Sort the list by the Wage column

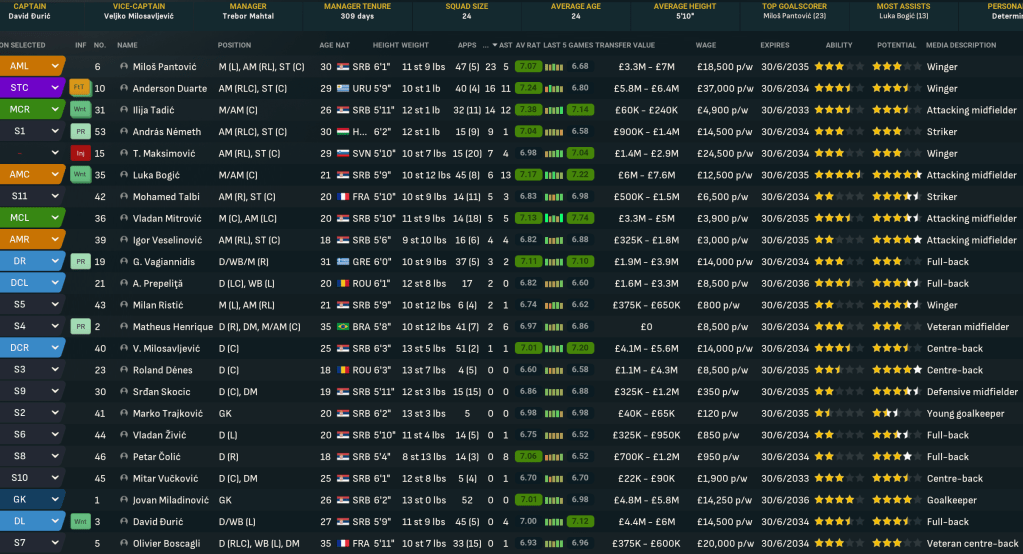[x=706, y=45]
